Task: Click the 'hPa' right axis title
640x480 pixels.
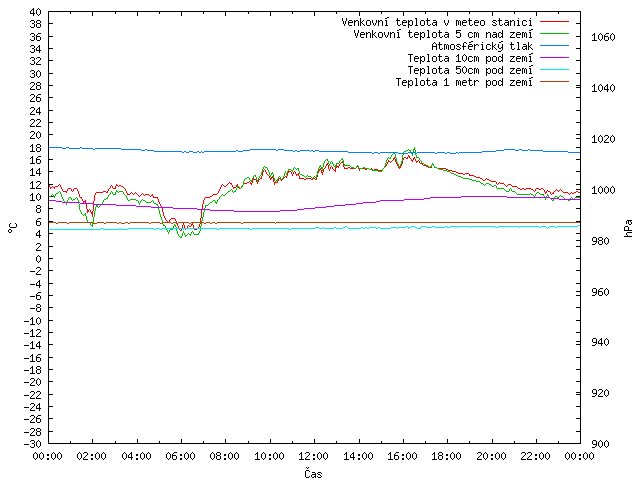Action: pyautogui.click(x=628, y=228)
